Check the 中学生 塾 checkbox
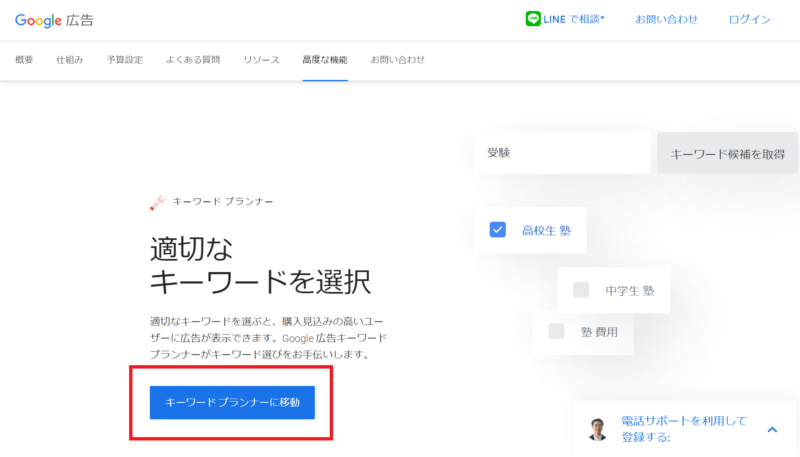Viewport: 800px width, 457px height. click(x=581, y=290)
